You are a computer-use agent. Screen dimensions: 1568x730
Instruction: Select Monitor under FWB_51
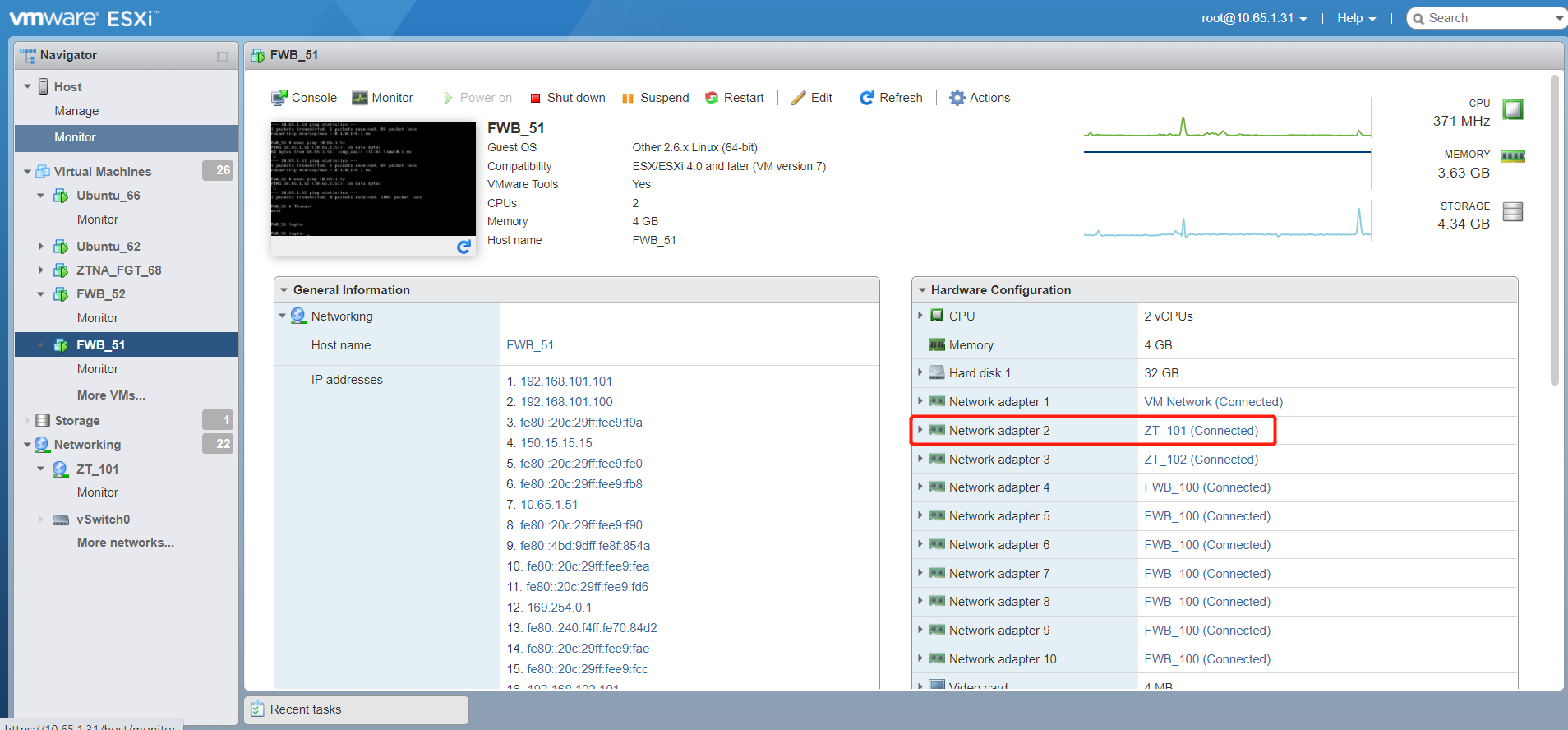(98, 369)
